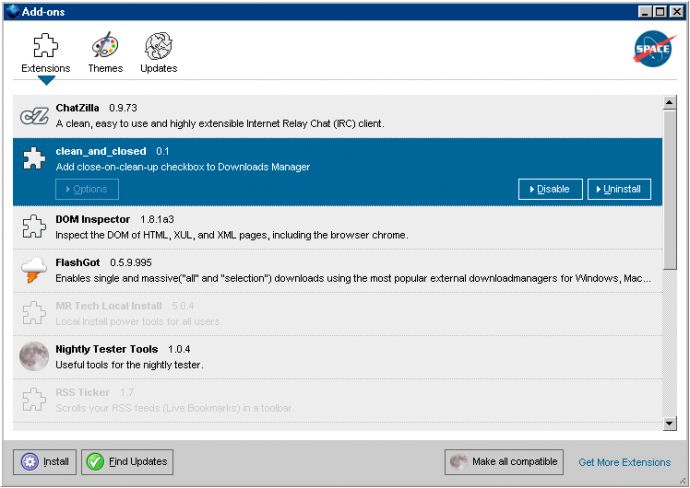Screen dimensions: 690x488
Task: Click the MR Tech Local Install icon
Action: 34,312
